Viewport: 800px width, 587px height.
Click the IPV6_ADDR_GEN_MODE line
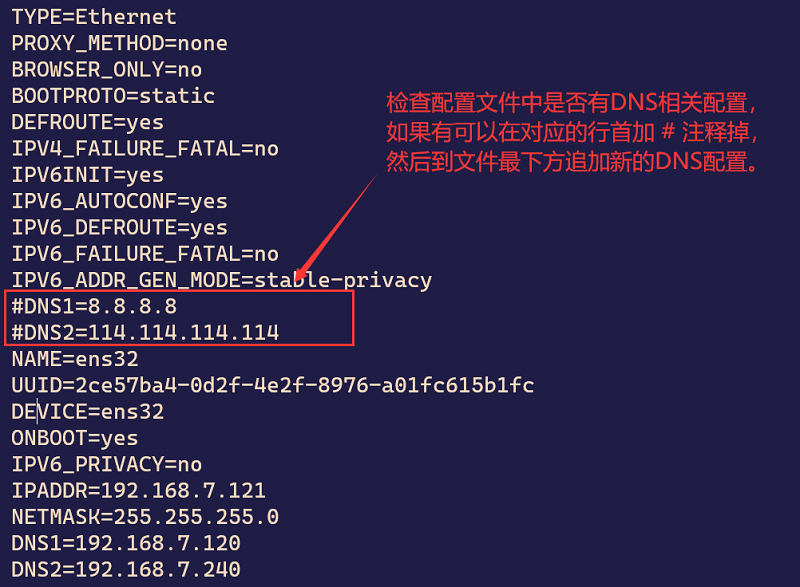coord(221,280)
